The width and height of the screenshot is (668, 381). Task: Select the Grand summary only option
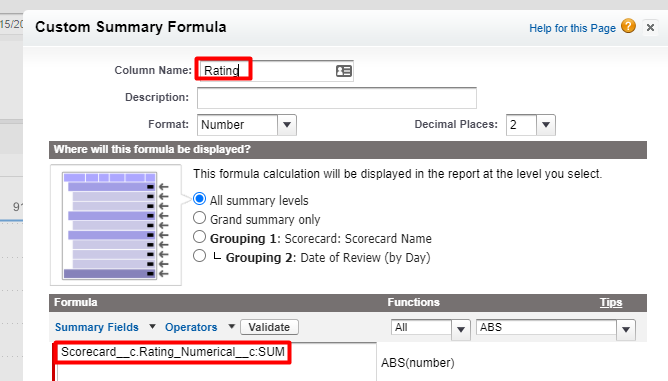[199, 218]
